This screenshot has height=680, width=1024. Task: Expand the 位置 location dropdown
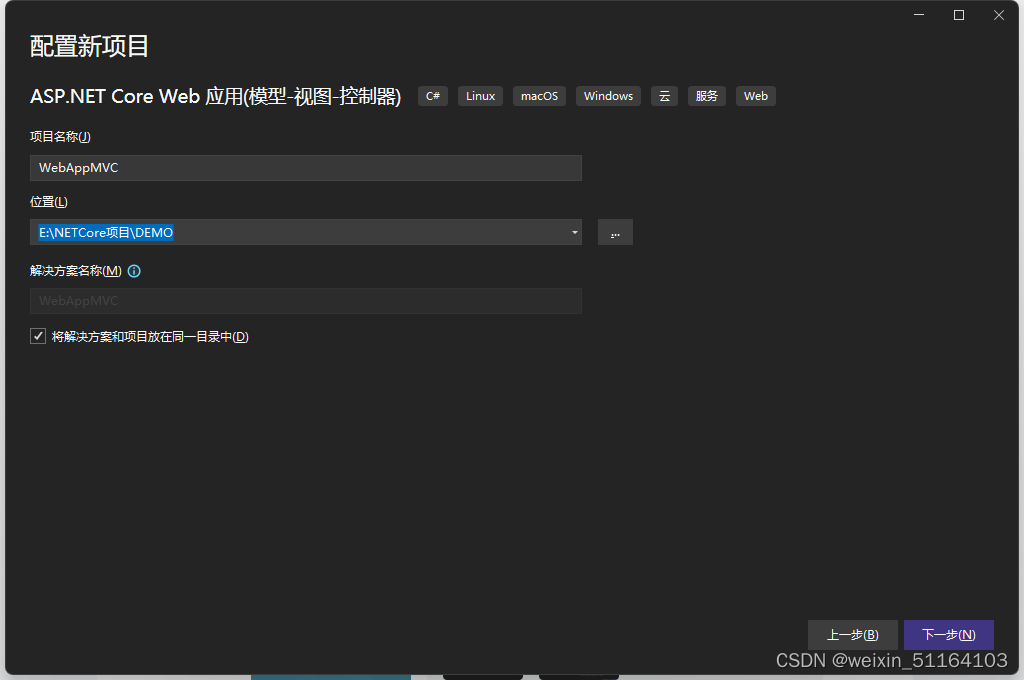(x=574, y=232)
